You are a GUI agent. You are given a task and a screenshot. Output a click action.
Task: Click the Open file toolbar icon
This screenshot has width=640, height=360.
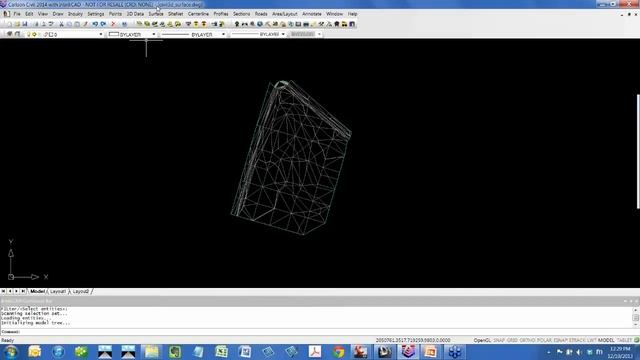[18, 24]
